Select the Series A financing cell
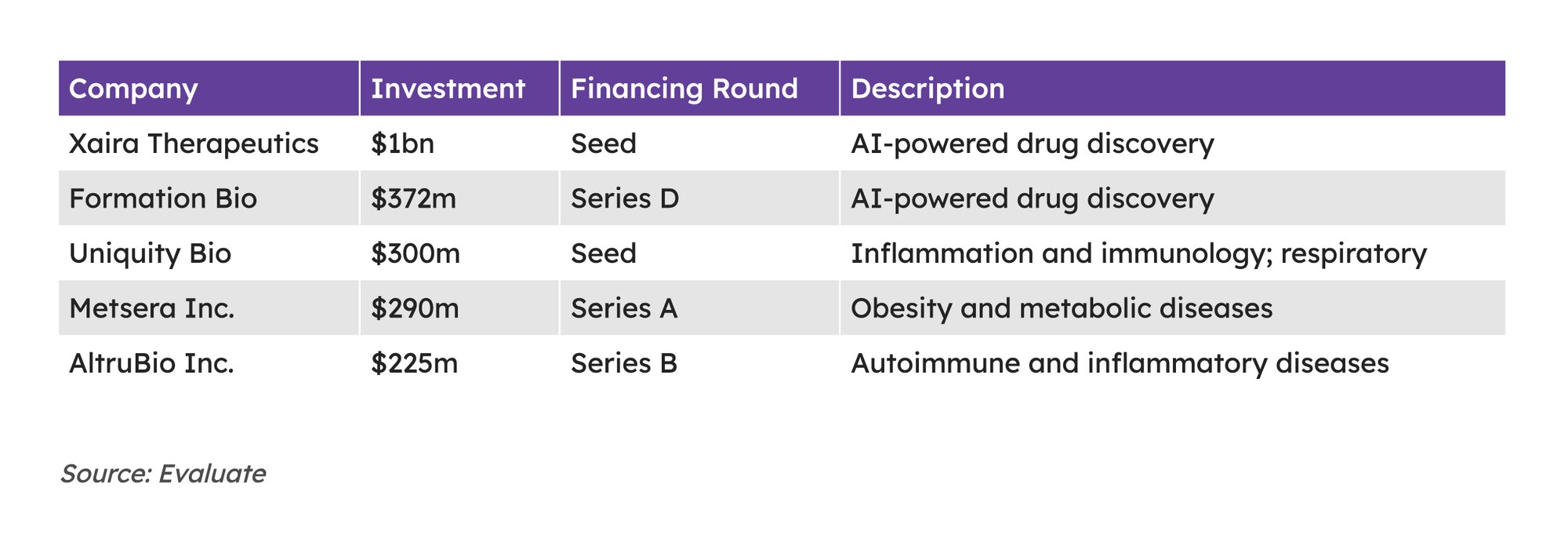Image resolution: width=1568 pixels, height=557 pixels. click(x=623, y=308)
